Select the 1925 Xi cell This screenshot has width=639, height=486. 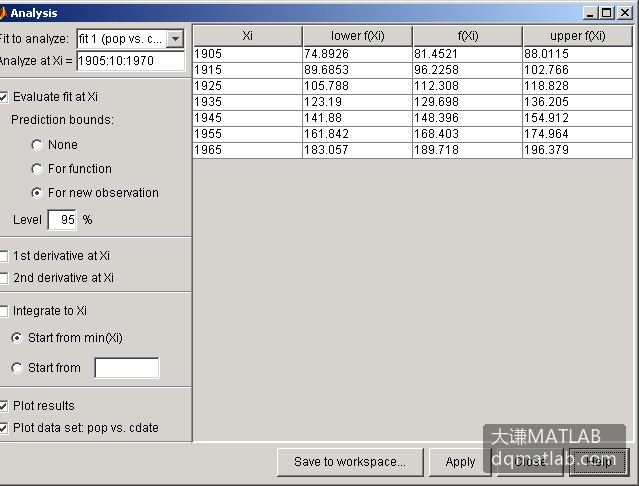(x=247, y=86)
